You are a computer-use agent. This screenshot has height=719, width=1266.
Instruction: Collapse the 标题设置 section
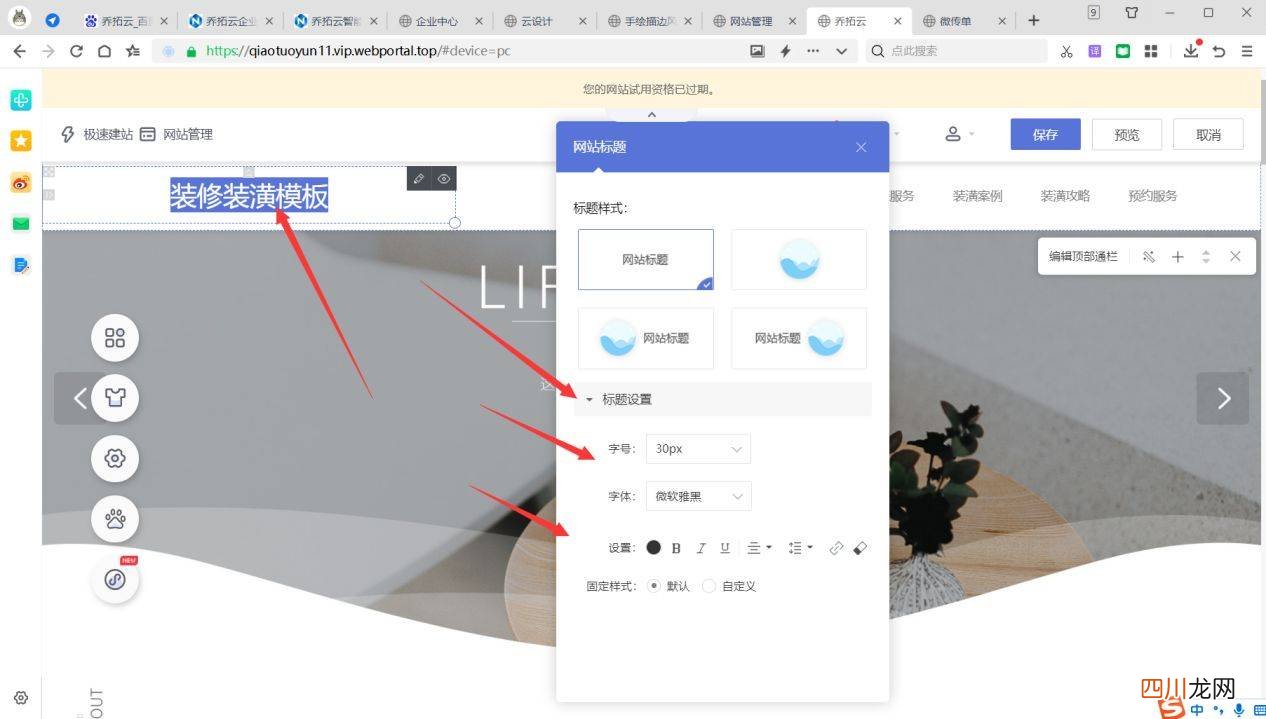click(723, 399)
